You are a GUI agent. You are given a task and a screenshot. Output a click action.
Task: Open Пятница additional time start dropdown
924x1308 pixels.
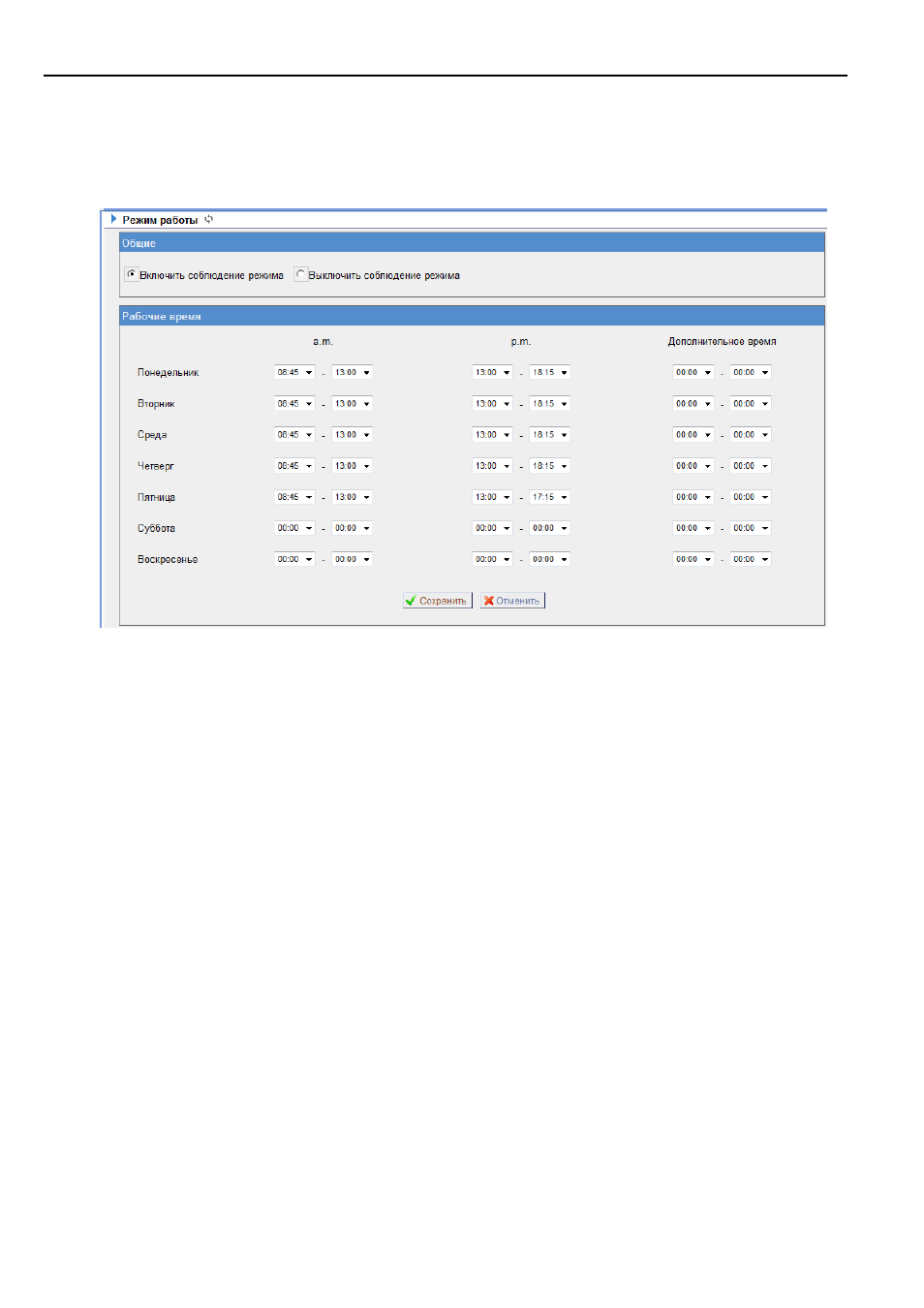pyautogui.click(x=693, y=497)
